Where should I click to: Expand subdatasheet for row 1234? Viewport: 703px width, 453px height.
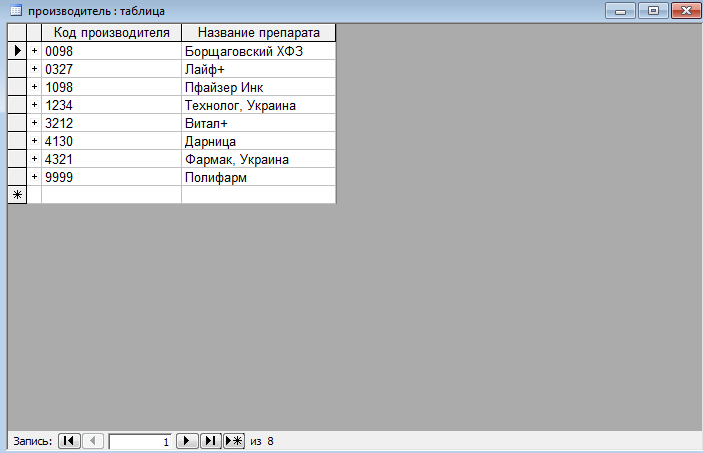click(x=34, y=105)
